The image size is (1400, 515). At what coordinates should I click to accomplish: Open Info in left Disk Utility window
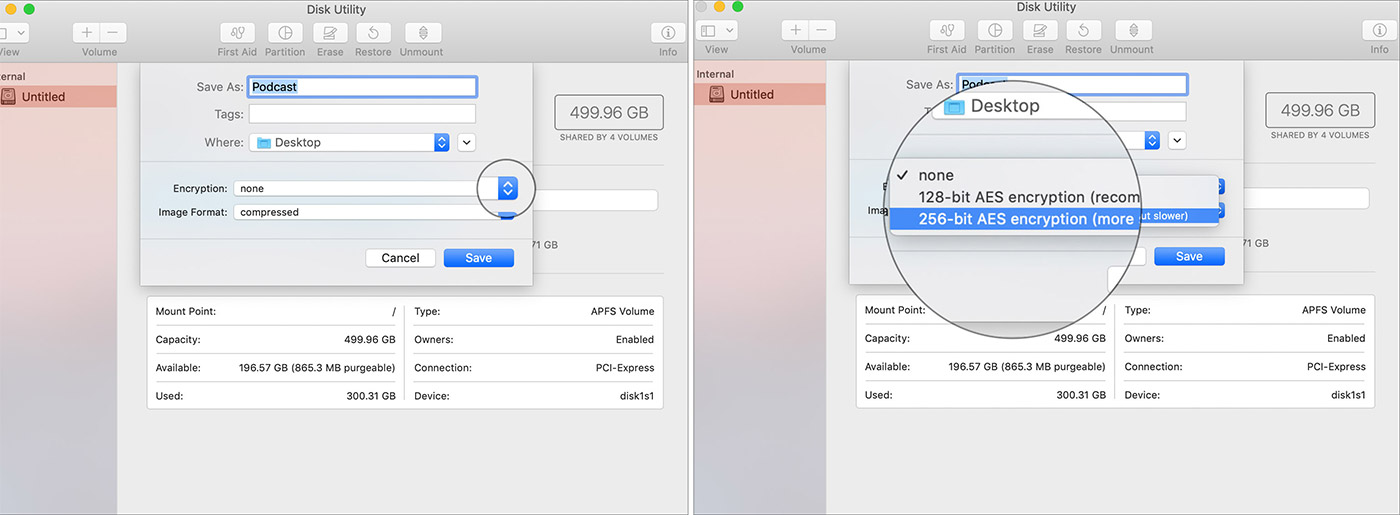pos(668,32)
